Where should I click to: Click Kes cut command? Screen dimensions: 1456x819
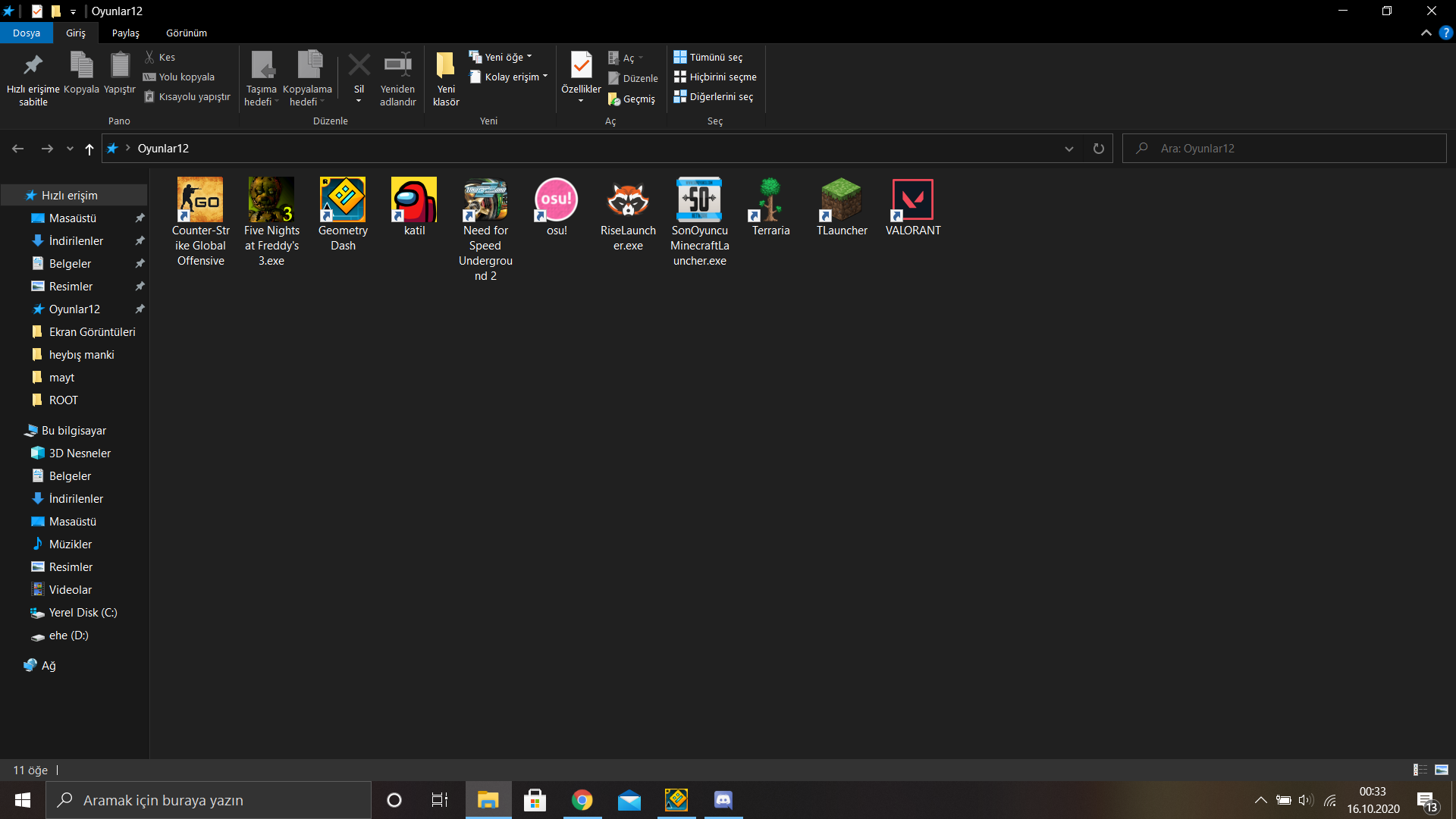point(160,57)
